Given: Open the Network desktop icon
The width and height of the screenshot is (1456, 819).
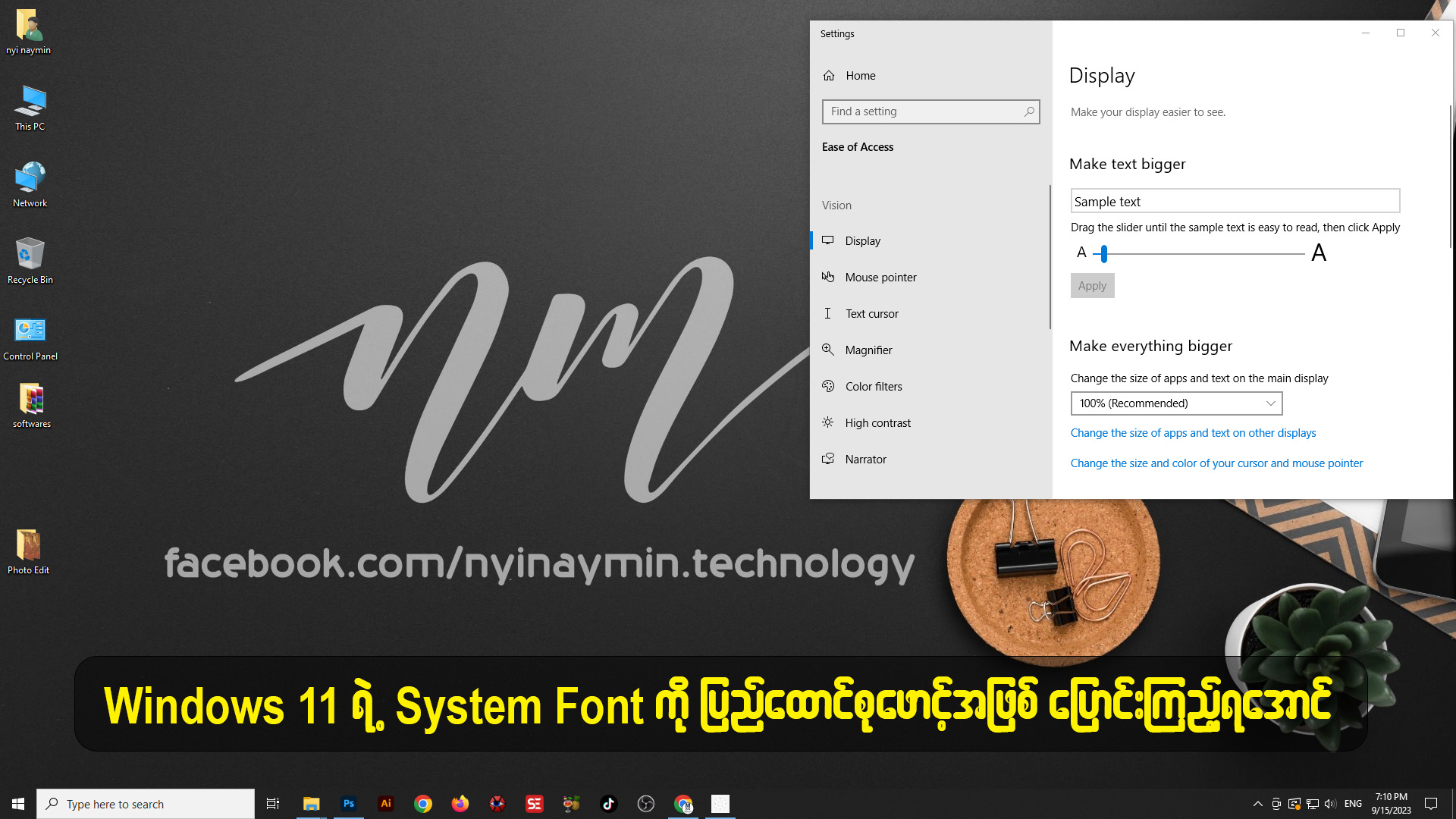Looking at the screenshot, I should (30, 184).
